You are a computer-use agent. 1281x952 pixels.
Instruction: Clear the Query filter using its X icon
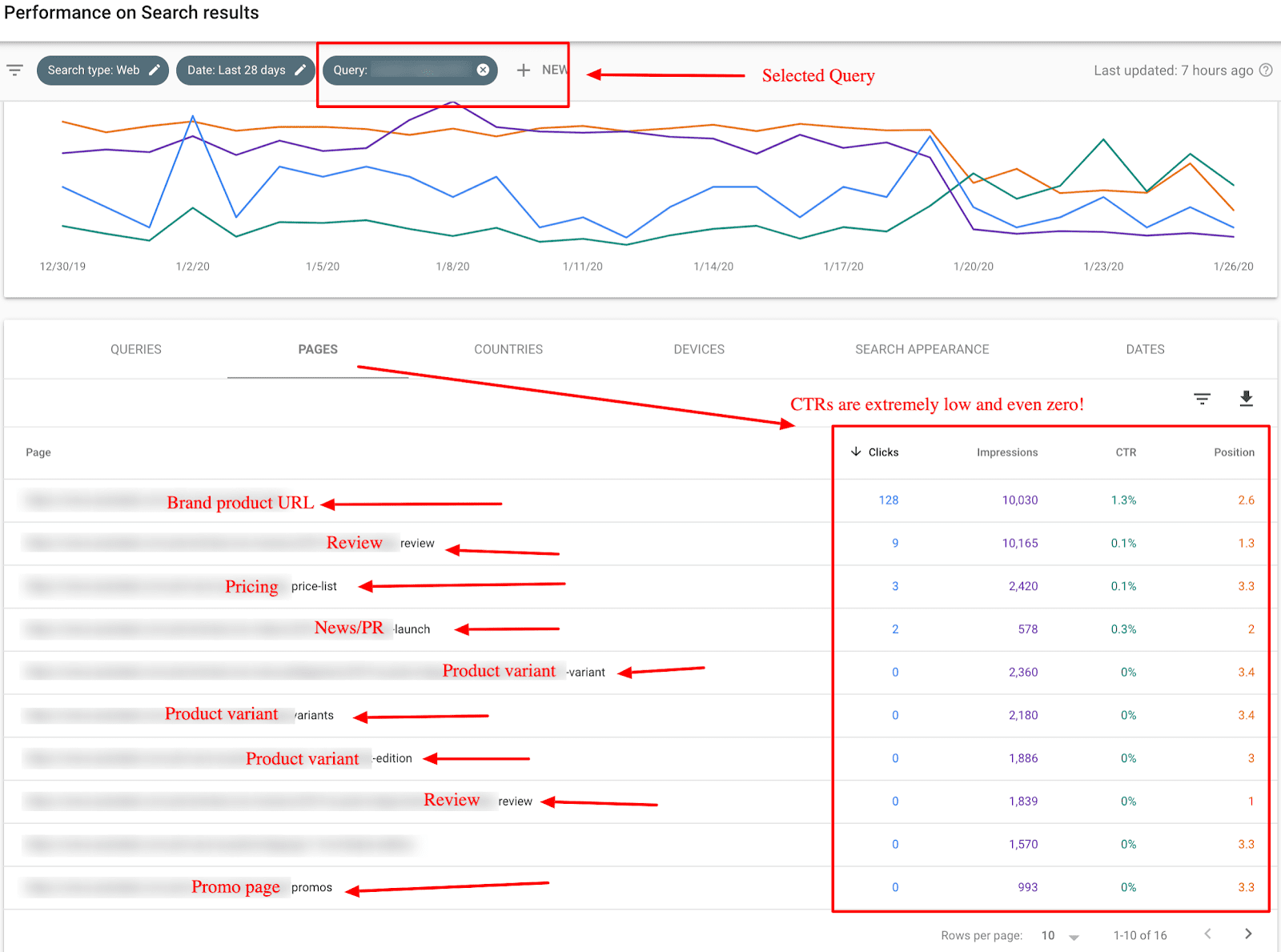coord(483,70)
